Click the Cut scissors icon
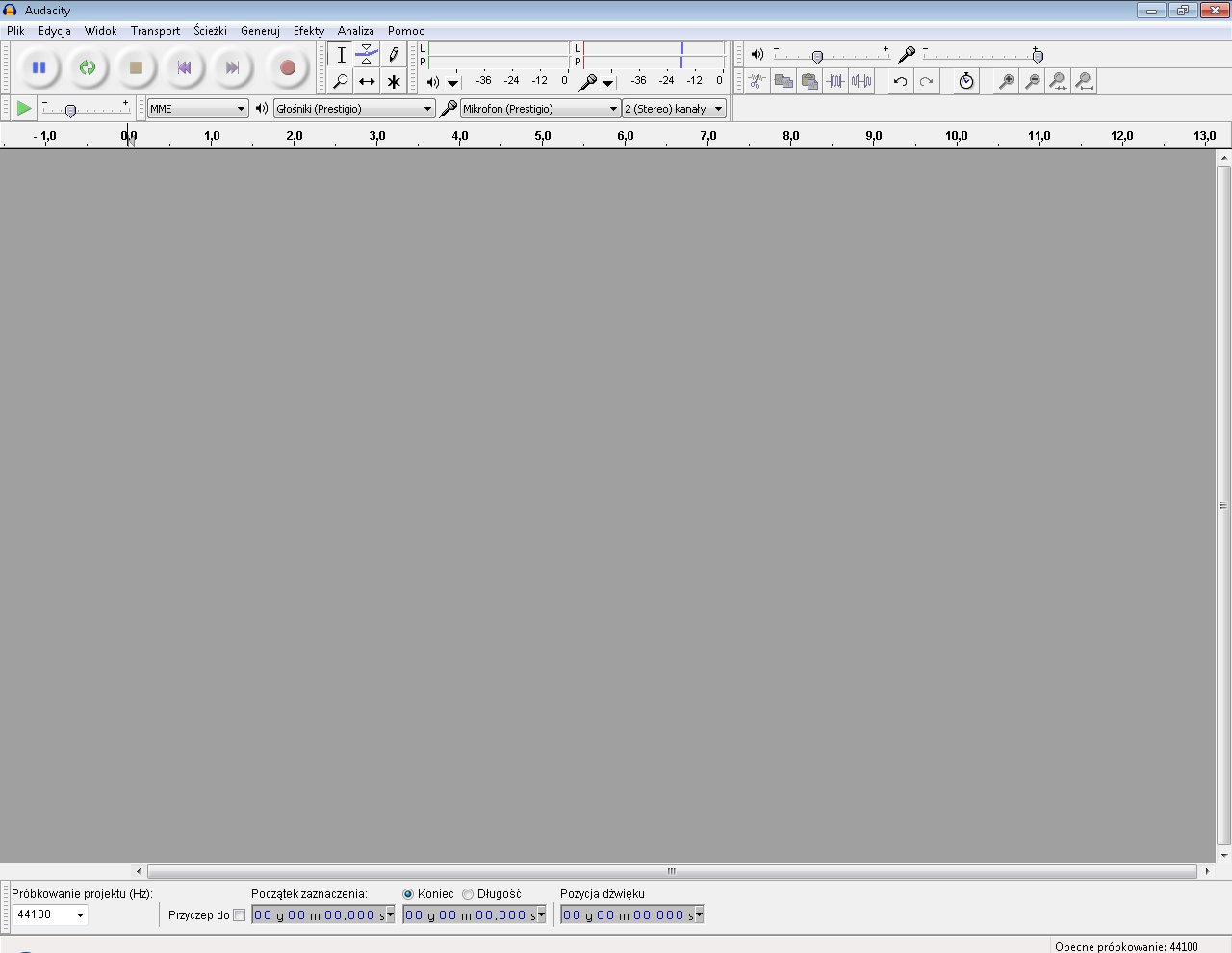This screenshot has width=1232, height=953. pos(757,82)
